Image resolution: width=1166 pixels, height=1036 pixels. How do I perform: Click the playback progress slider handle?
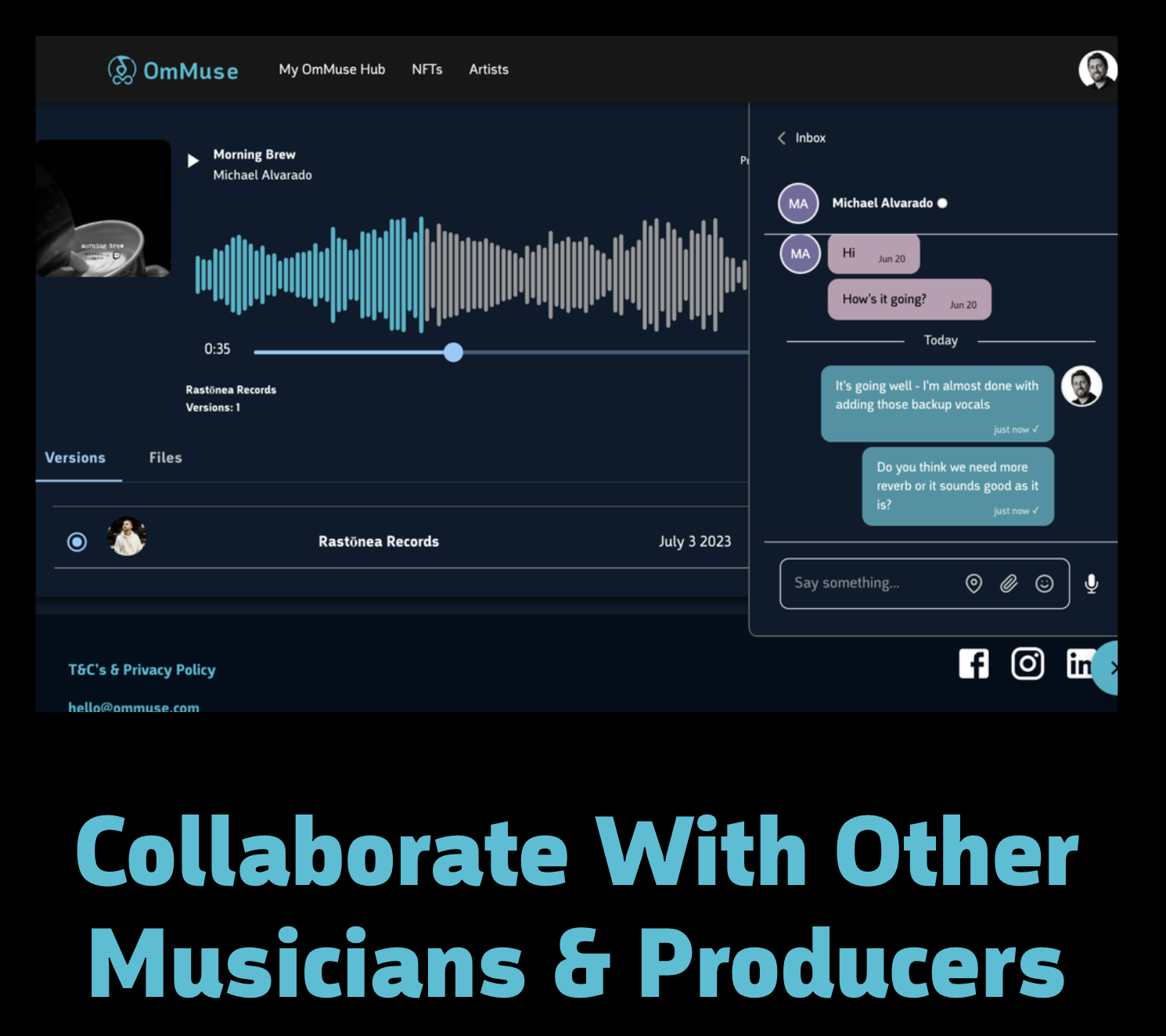(453, 352)
